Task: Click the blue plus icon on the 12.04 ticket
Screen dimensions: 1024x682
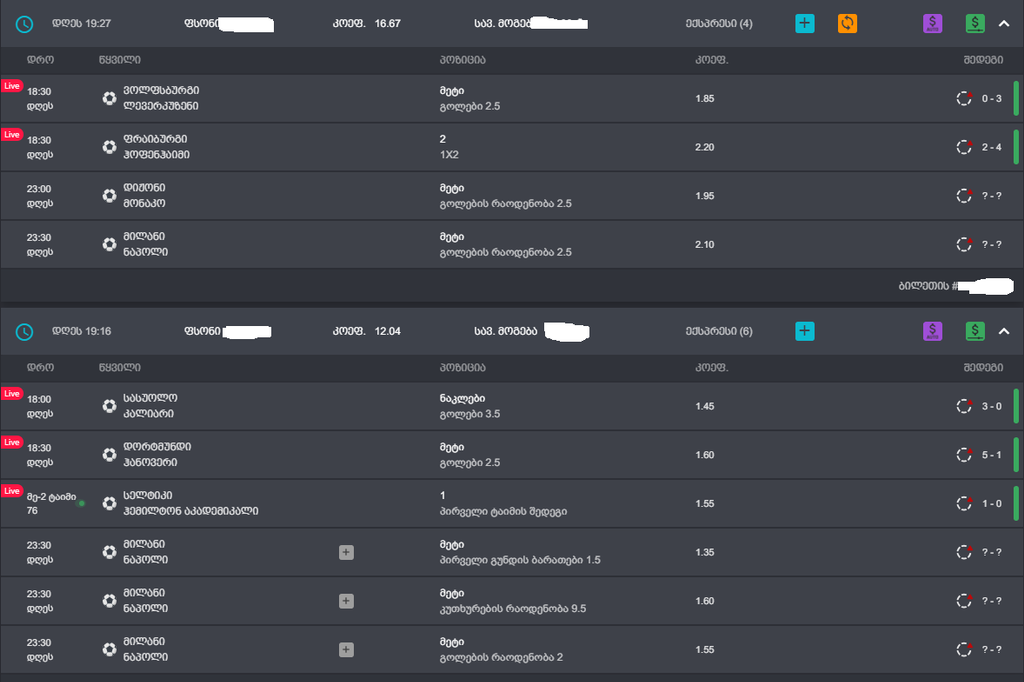Action: (805, 331)
